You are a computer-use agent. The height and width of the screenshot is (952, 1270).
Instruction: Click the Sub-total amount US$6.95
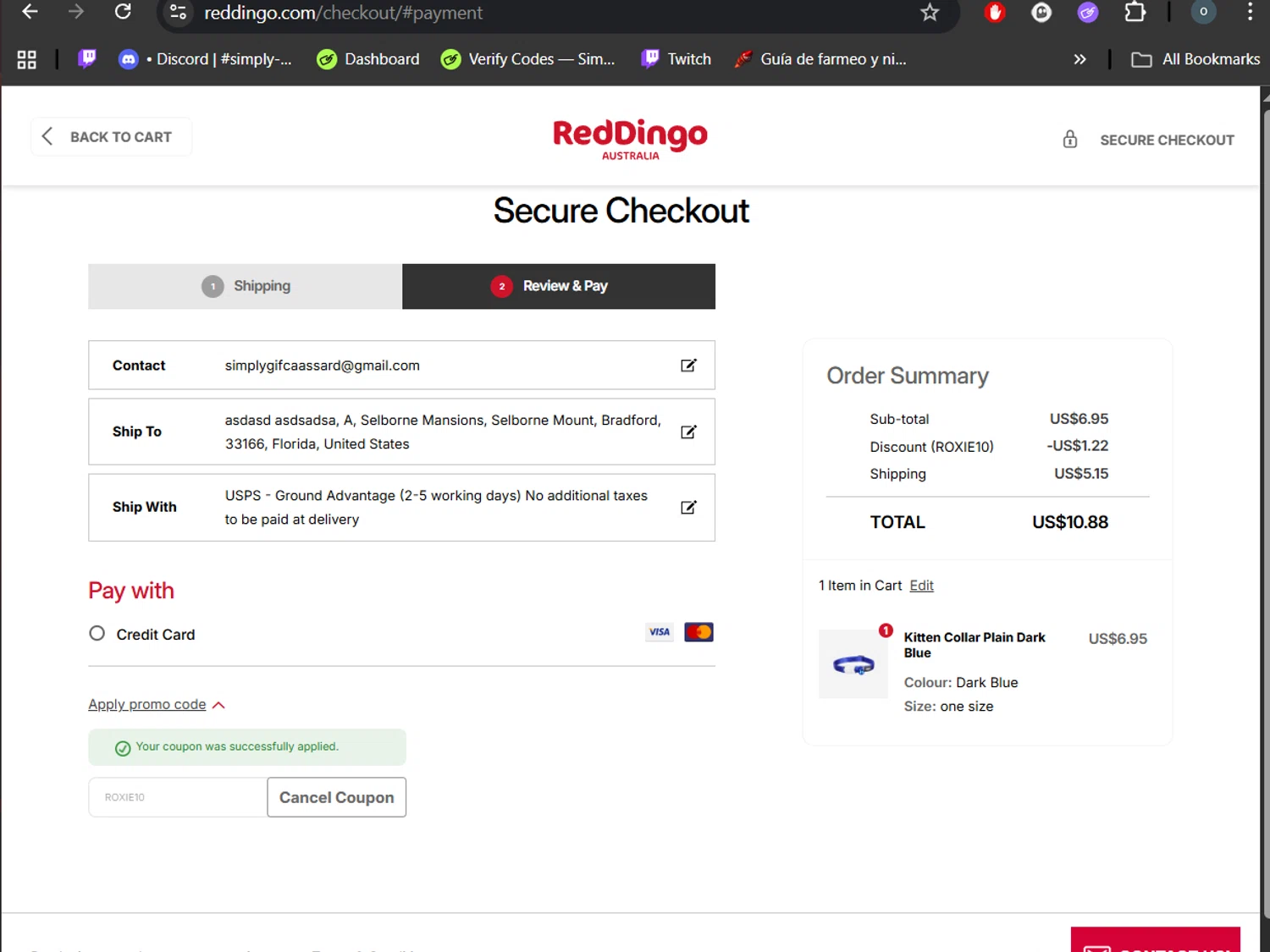point(1079,419)
